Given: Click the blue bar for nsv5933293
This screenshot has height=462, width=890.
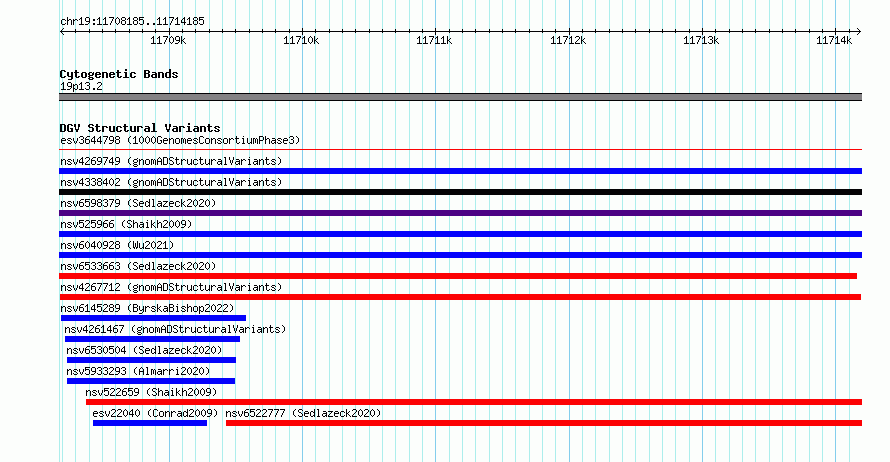Looking at the screenshot, I should coord(151,381).
